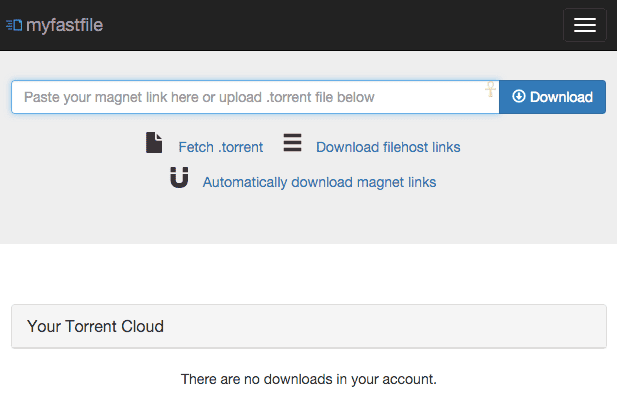Open Automatically download magnet links
The width and height of the screenshot is (617, 407).
click(319, 182)
